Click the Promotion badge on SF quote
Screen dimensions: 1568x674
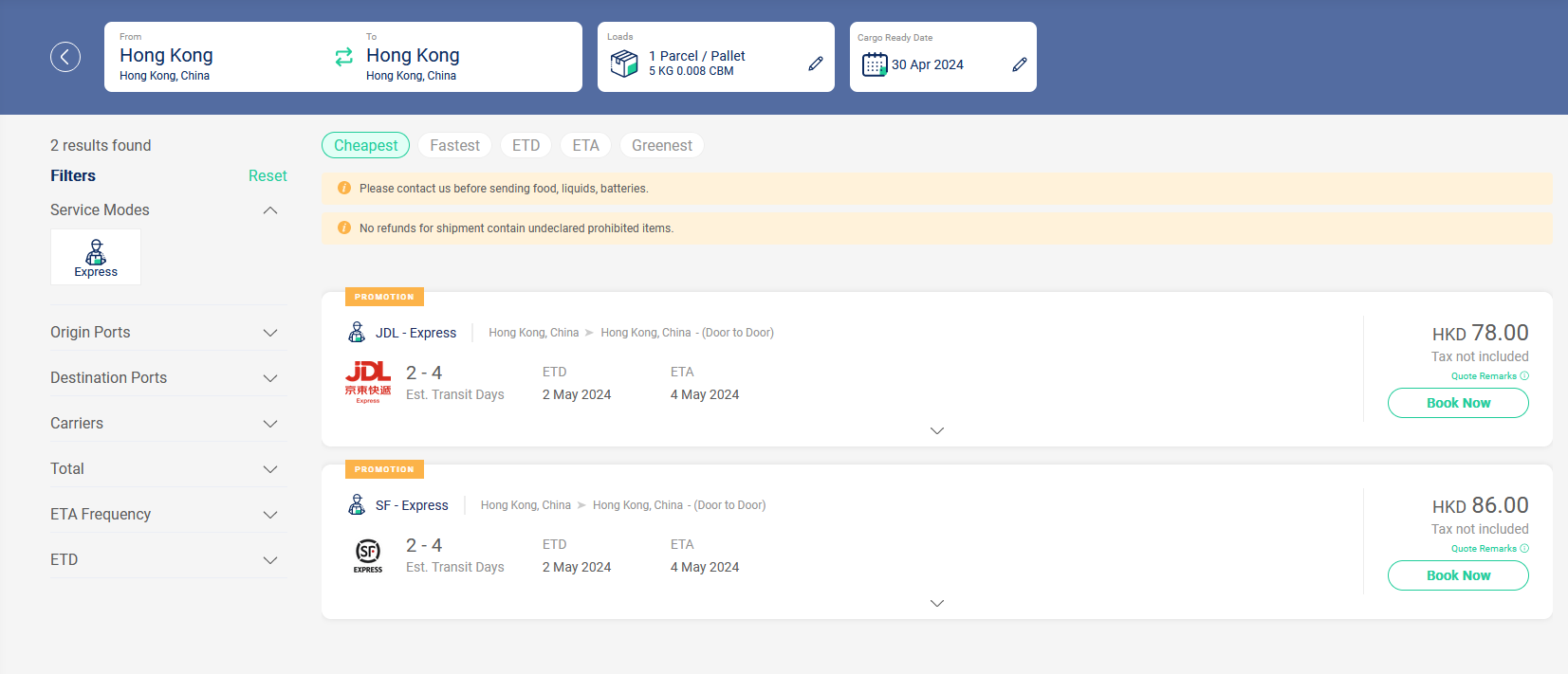[384, 469]
